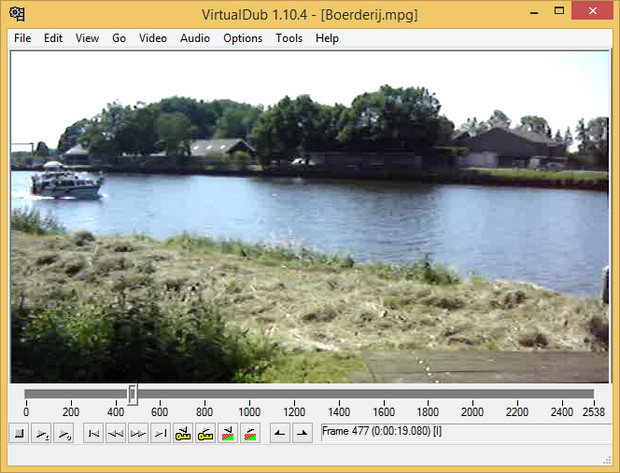Viewport: 620px width, 473px height.
Task: Open the File menu
Action: click(23, 38)
